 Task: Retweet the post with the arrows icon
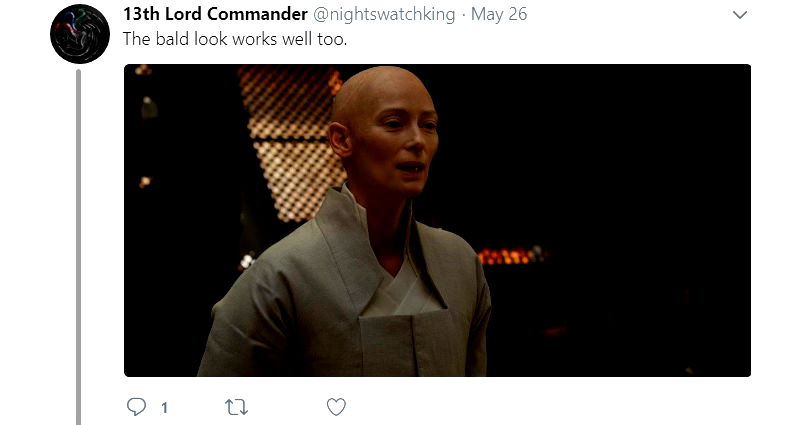point(236,407)
